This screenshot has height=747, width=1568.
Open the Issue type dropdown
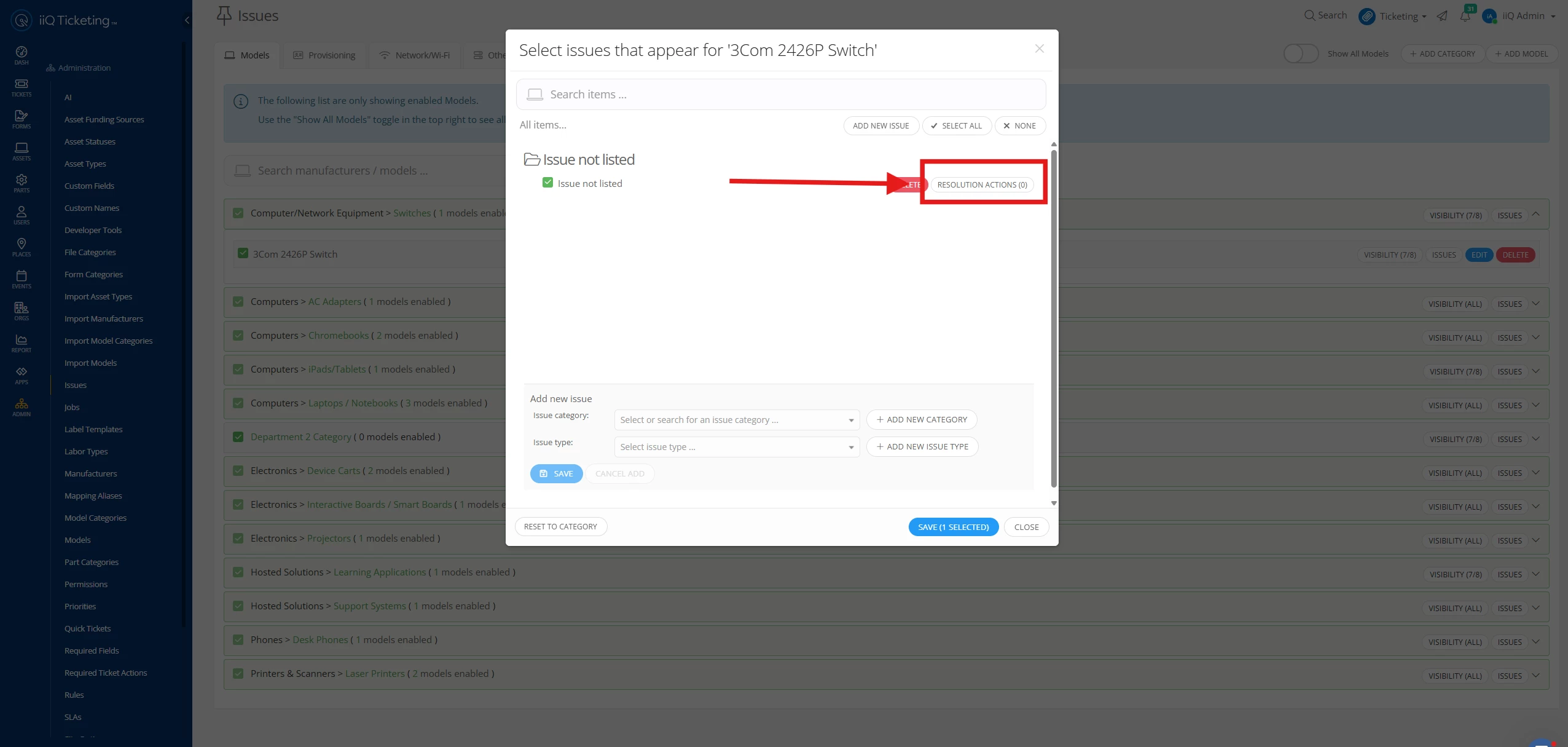pos(737,447)
